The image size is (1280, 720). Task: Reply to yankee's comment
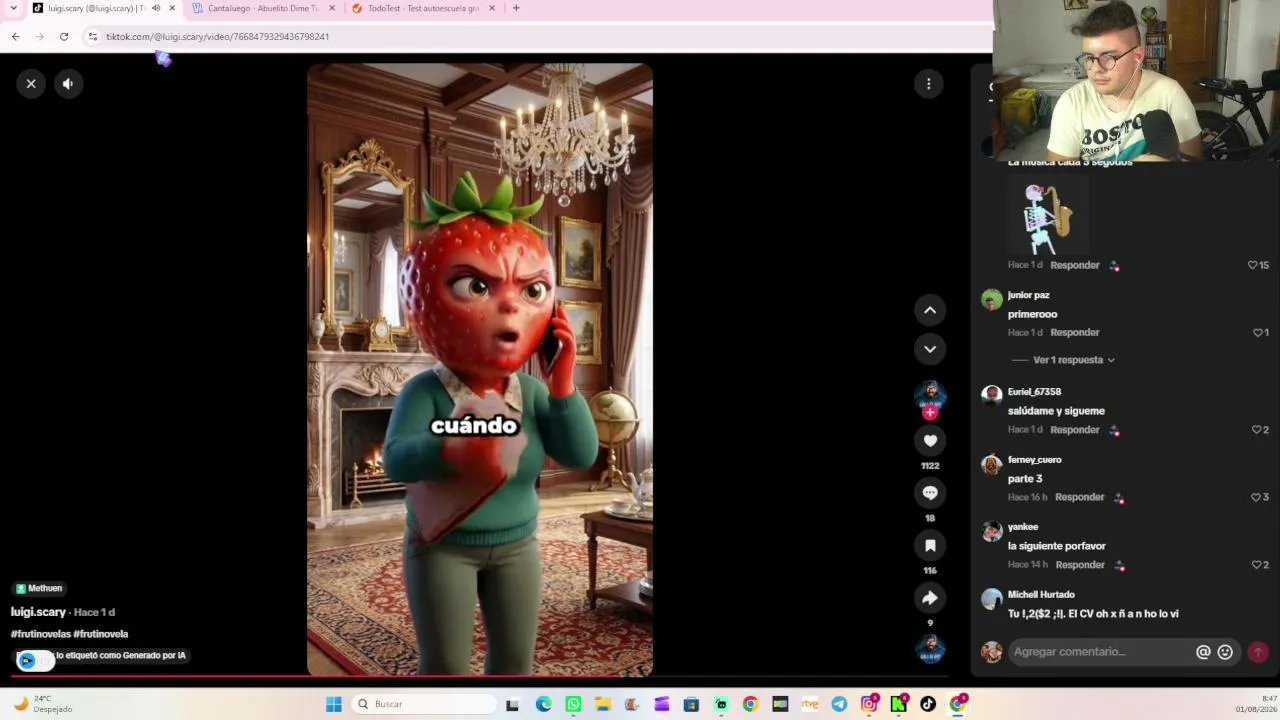pos(1080,565)
